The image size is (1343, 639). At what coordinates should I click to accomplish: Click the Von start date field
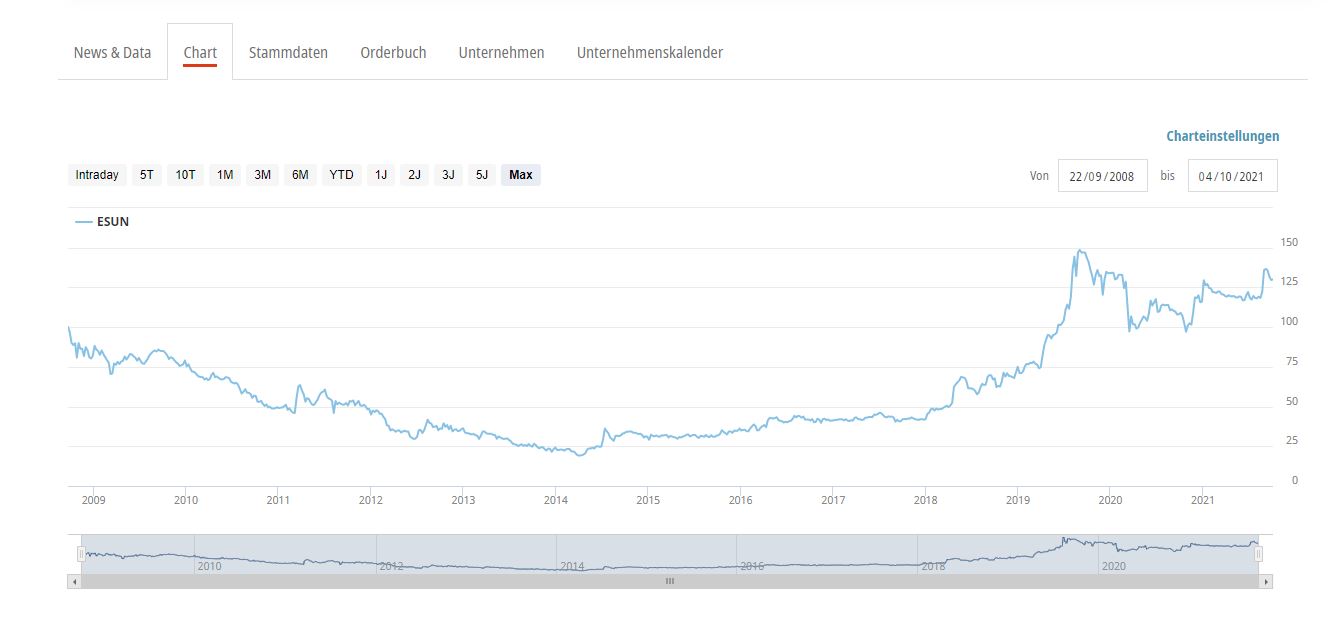click(1102, 176)
